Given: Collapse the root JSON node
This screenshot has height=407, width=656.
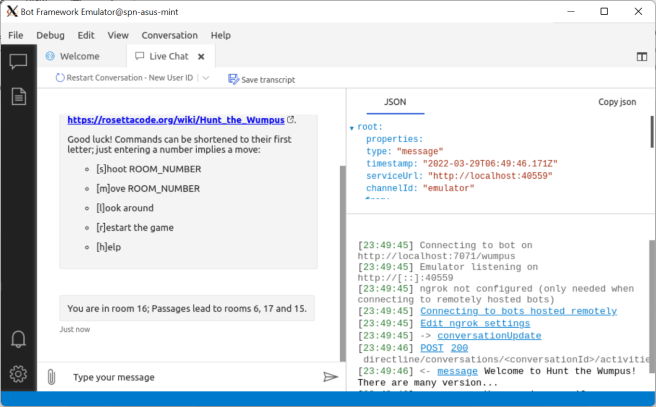Looking at the screenshot, I should pos(352,128).
